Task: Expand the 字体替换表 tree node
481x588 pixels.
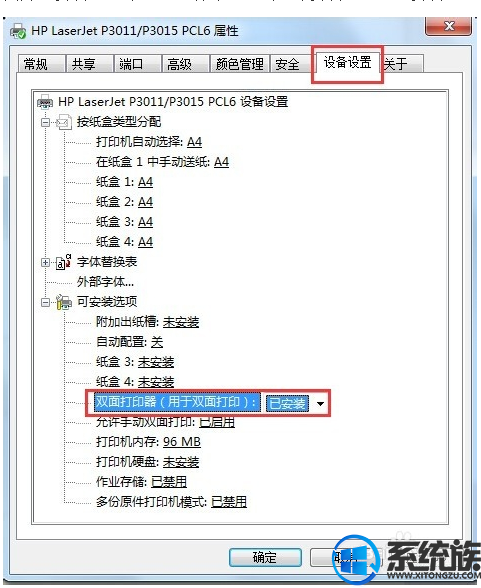Action: point(45,262)
